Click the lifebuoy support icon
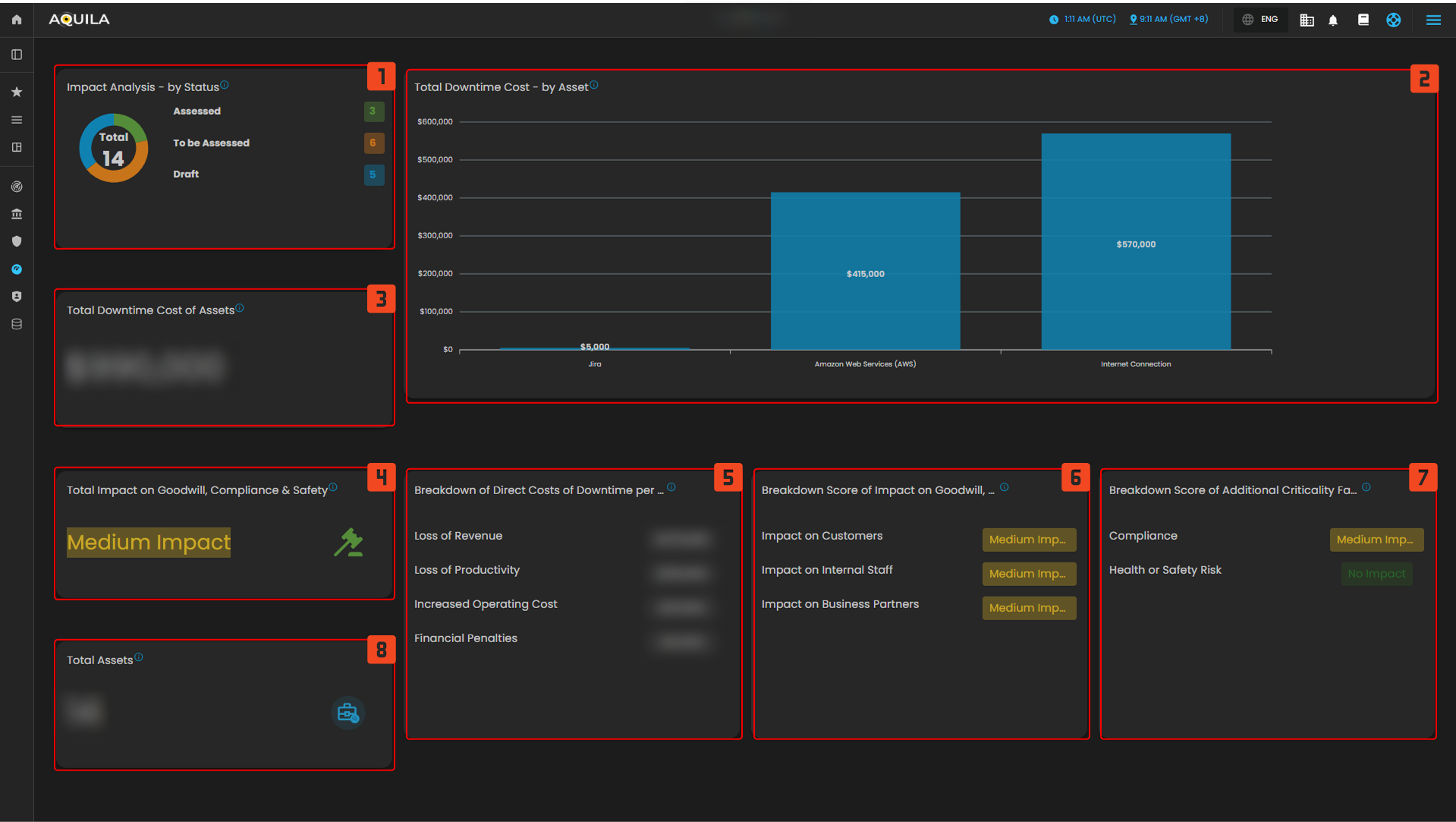 point(1394,20)
